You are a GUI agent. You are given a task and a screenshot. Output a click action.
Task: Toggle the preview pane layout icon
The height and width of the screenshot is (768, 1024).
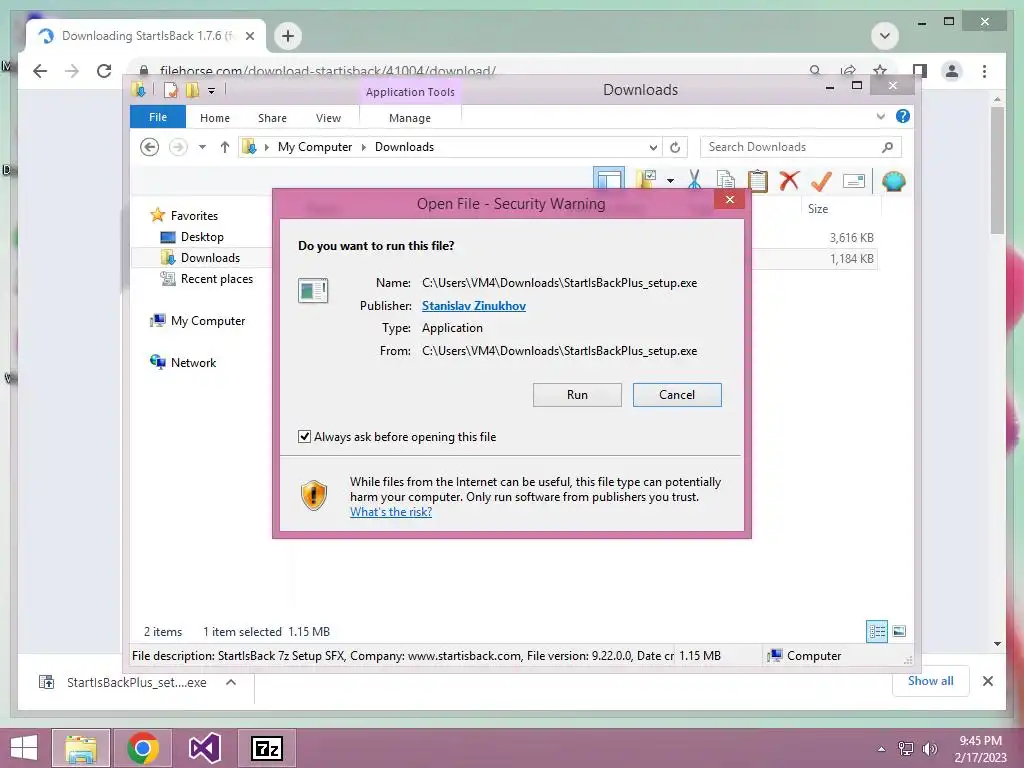[609, 178]
